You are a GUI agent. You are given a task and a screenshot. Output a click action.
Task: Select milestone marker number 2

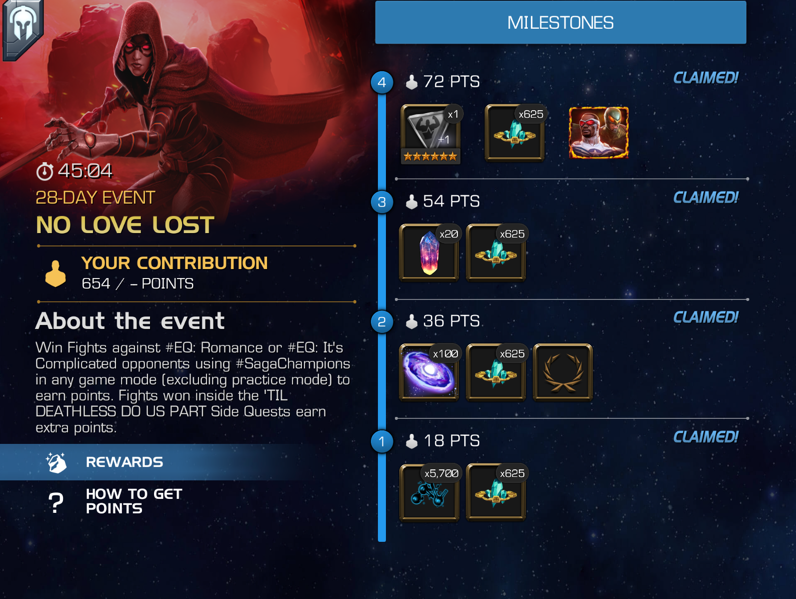click(x=382, y=322)
